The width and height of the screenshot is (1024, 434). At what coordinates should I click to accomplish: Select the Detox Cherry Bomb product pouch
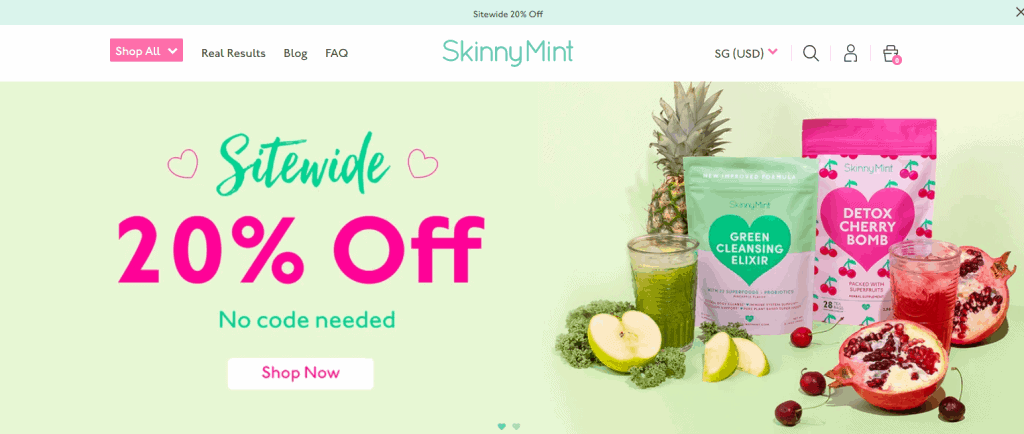[869, 220]
